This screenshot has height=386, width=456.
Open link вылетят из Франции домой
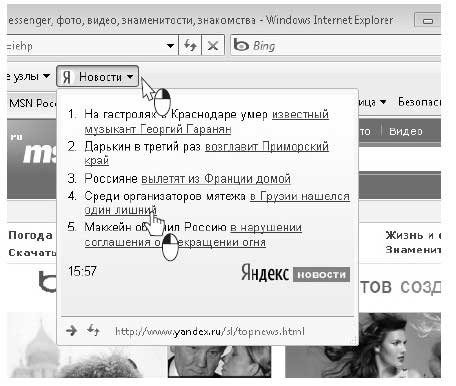coord(216,179)
